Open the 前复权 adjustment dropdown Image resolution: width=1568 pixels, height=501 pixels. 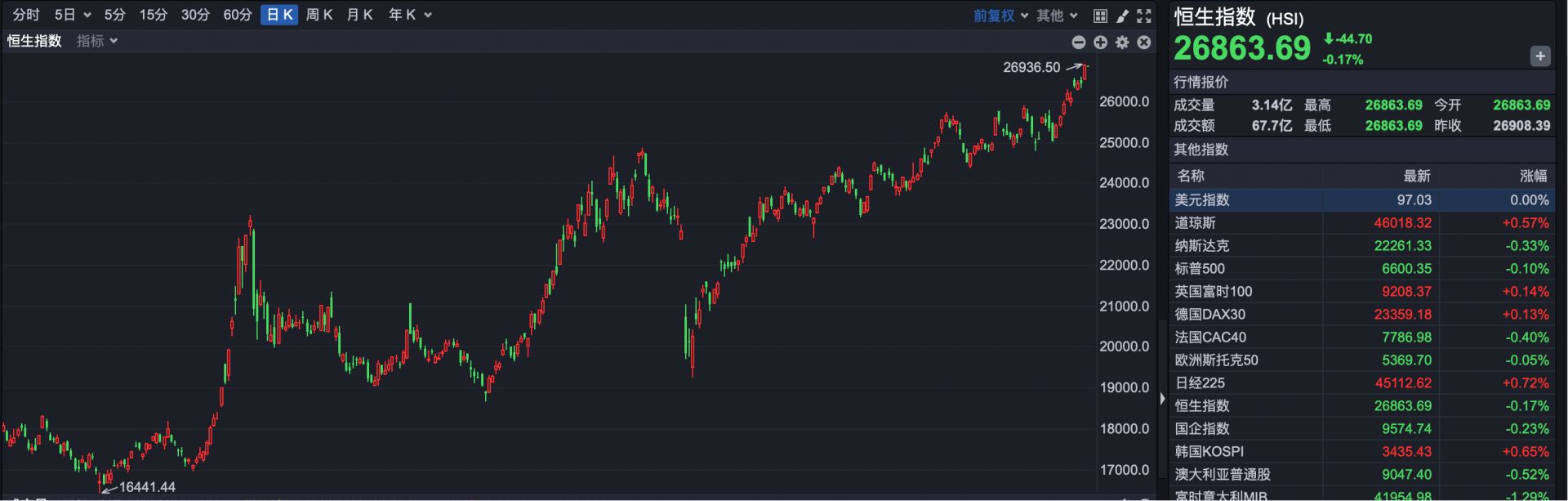pos(1000,16)
